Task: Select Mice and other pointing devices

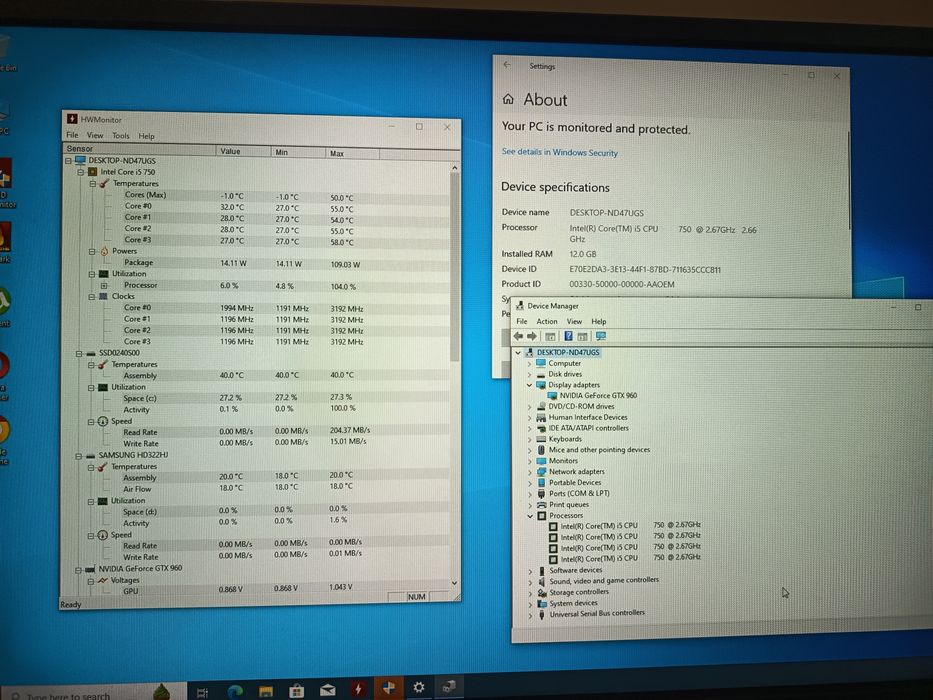Action: [x=599, y=450]
